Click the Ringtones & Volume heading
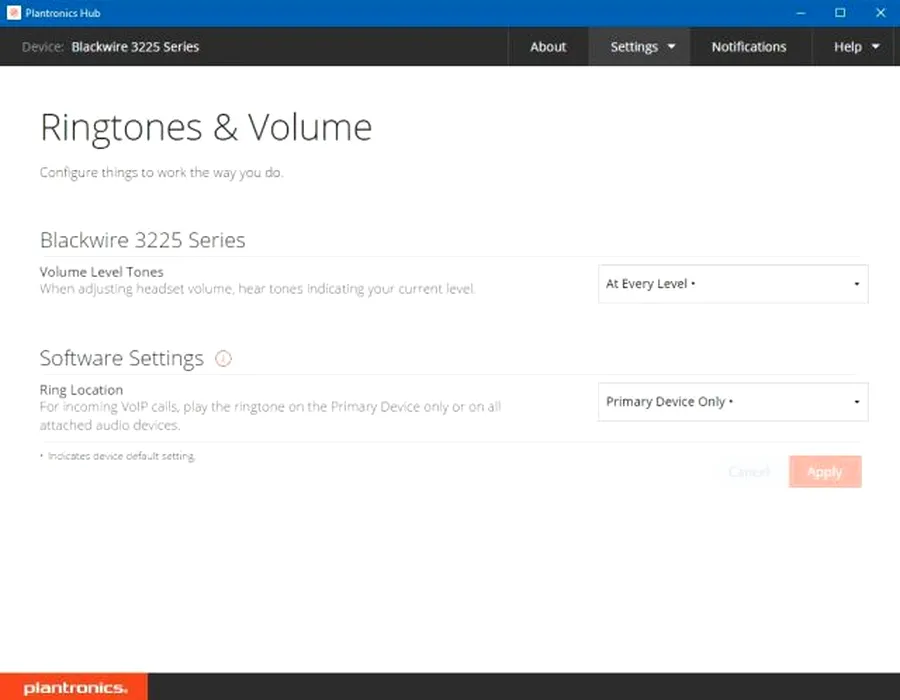 click(206, 127)
